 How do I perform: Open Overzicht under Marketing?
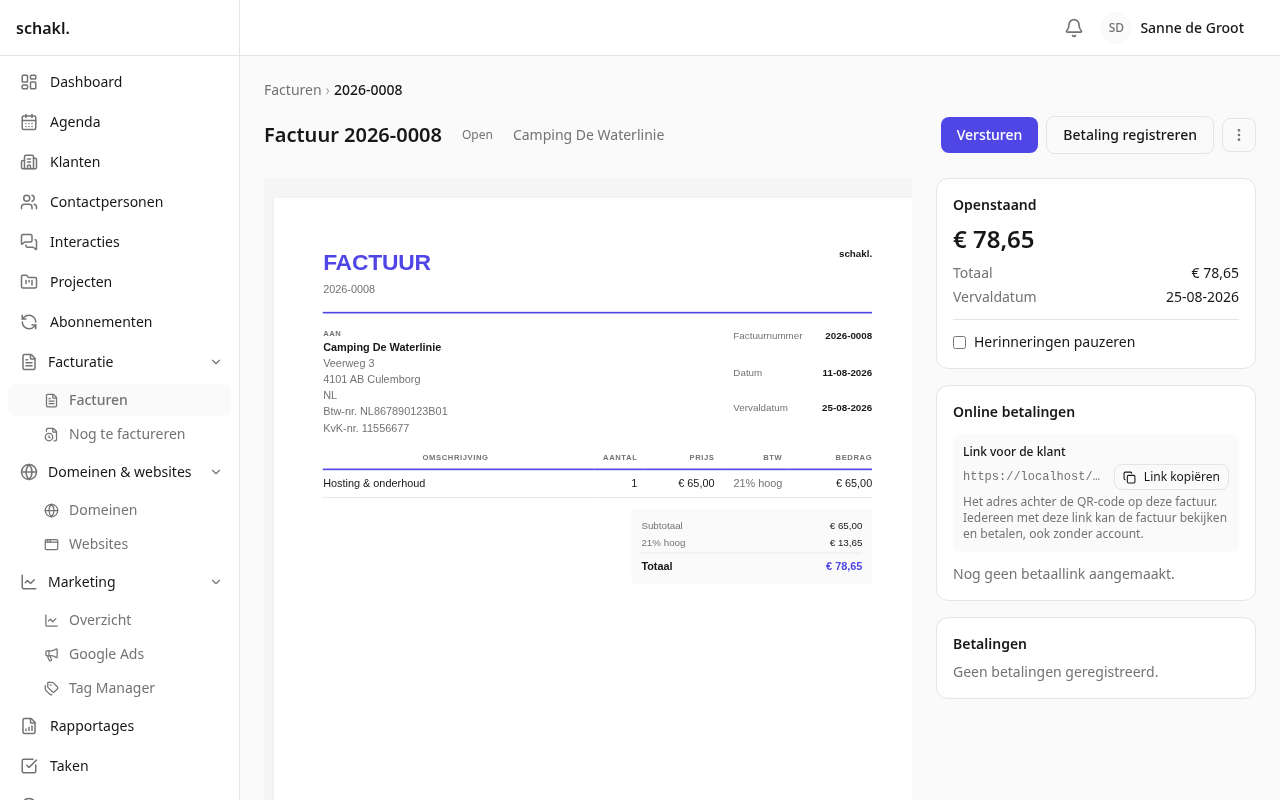pos(119,620)
